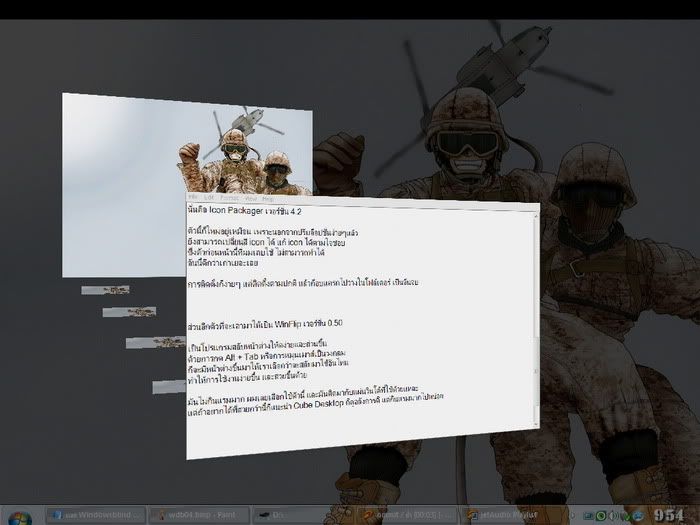Open the volume speaker tray icon

[x=614, y=516]
